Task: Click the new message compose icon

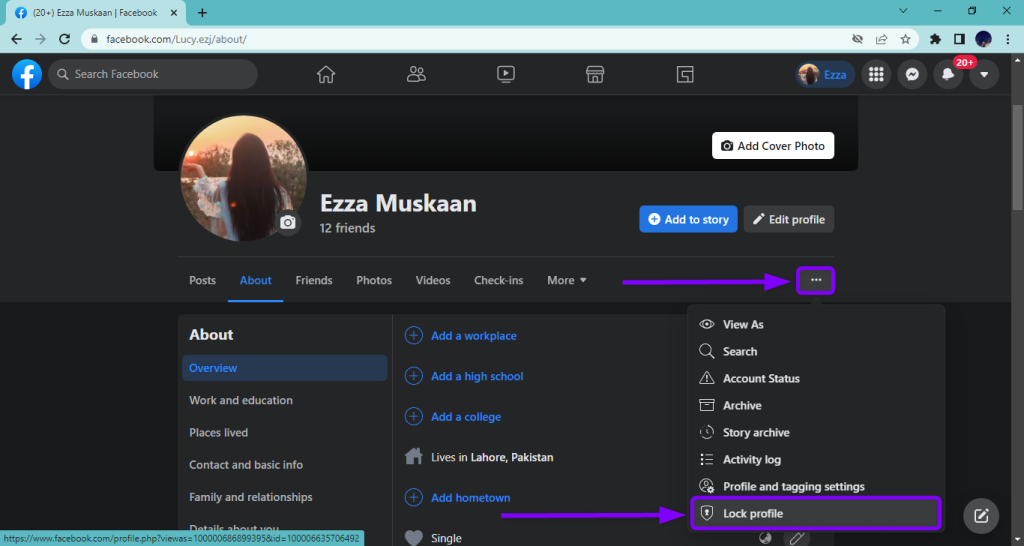Action: [981, 516]
